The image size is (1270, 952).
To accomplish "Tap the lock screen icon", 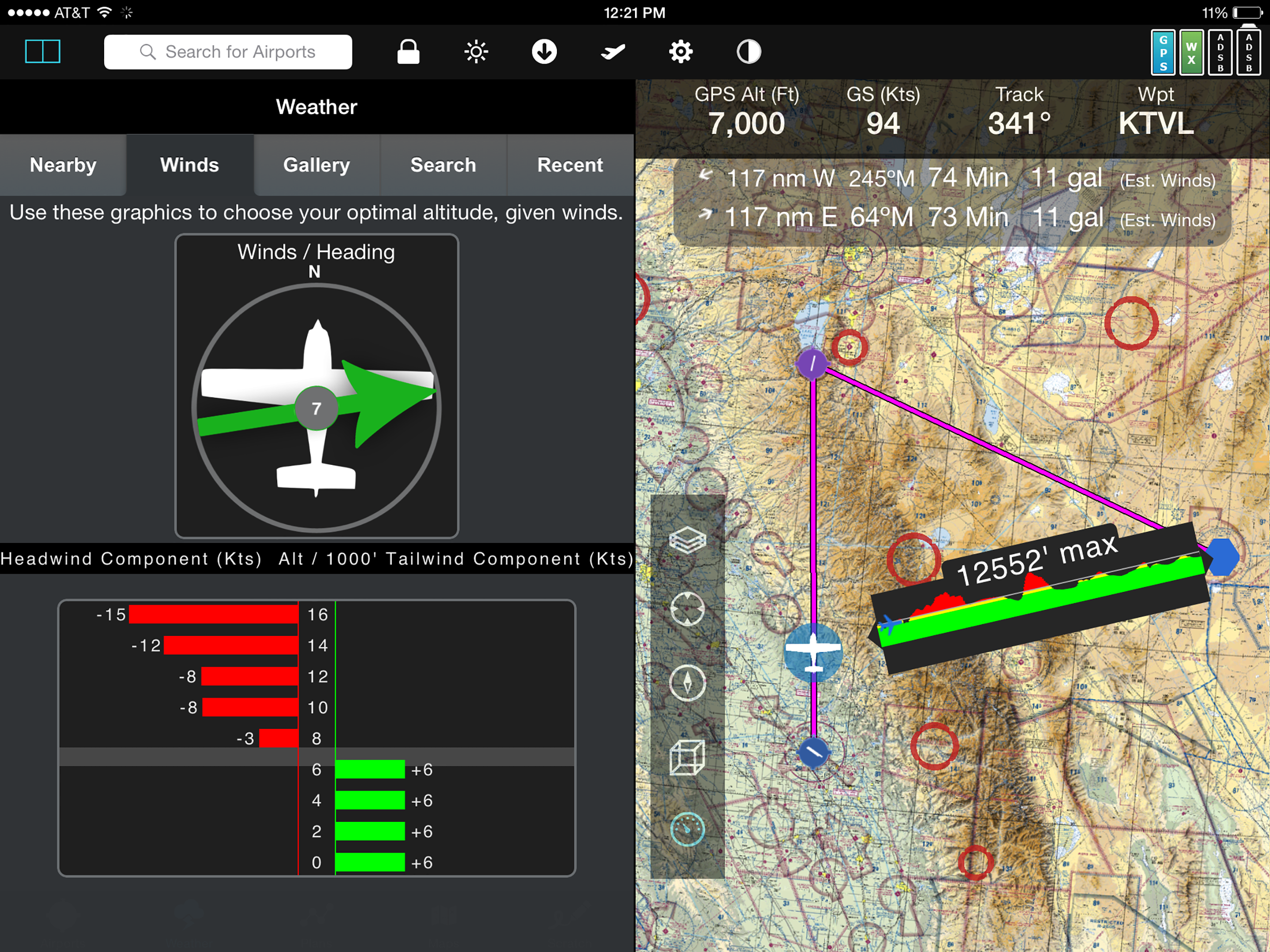I will (x=408, y=52).
